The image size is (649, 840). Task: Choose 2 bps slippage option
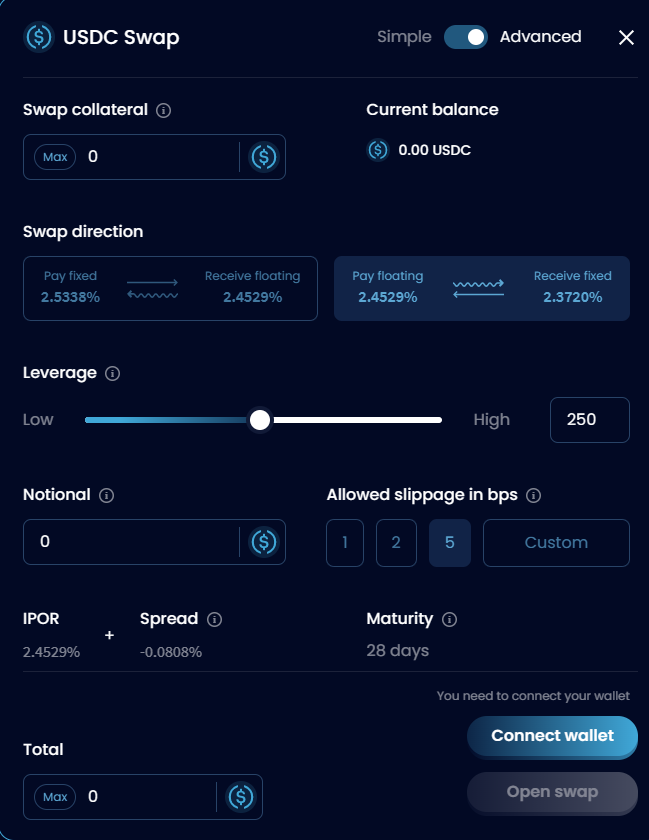[x=396, y=543]
